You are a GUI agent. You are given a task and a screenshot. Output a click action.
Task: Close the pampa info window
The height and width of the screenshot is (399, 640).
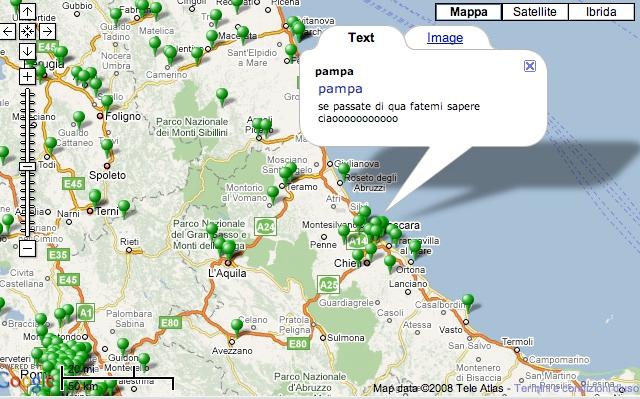529,66
